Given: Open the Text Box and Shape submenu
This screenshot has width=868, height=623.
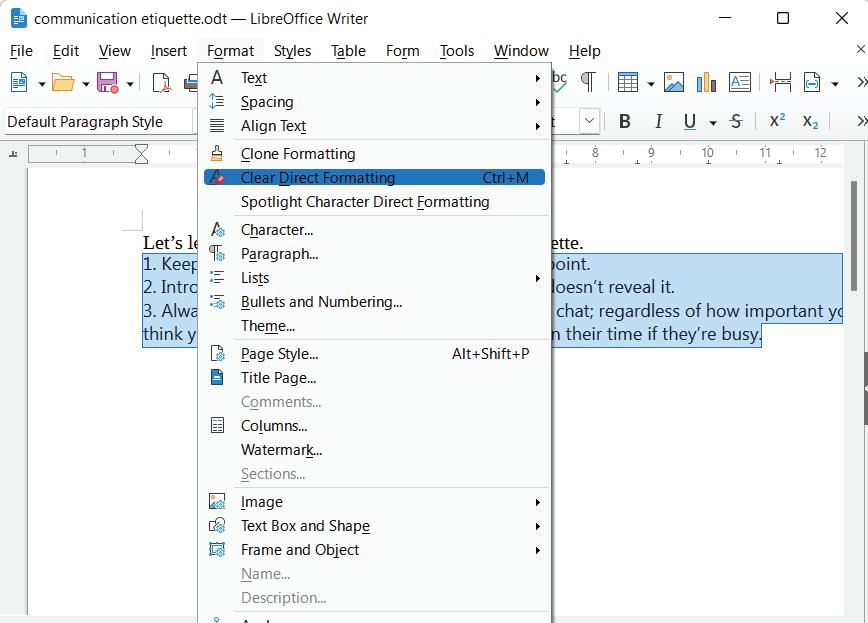Looking at the screenshot, I should (374, 526).
